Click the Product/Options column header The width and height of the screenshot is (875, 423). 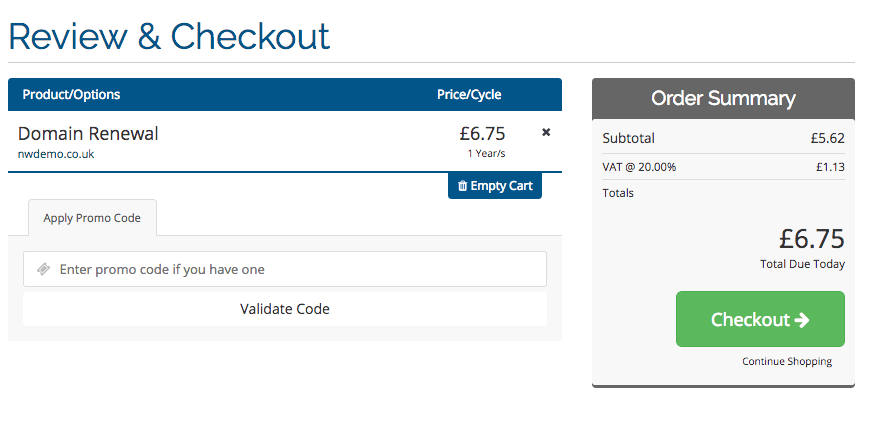(71, 94)
